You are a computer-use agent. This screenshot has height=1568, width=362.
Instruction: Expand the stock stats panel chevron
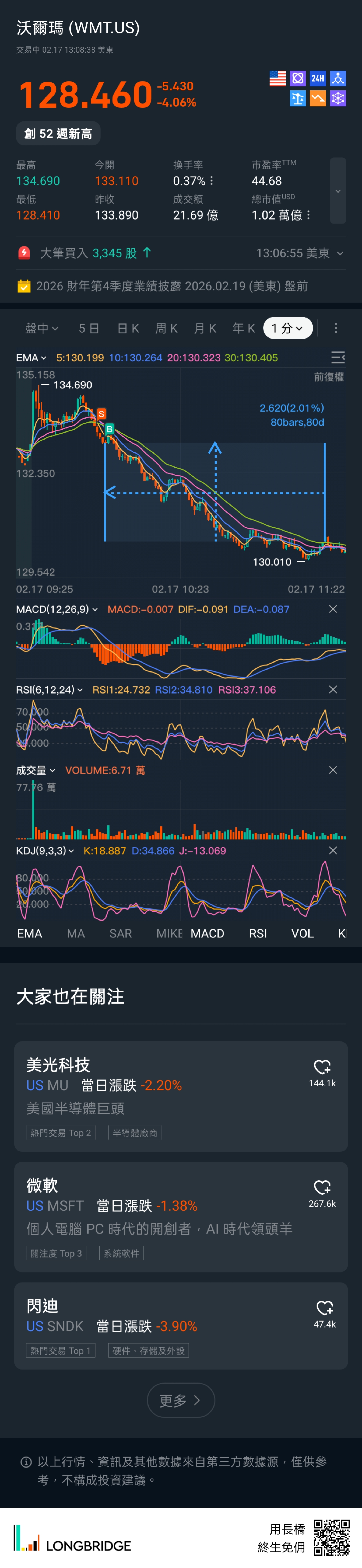(337, 191)
